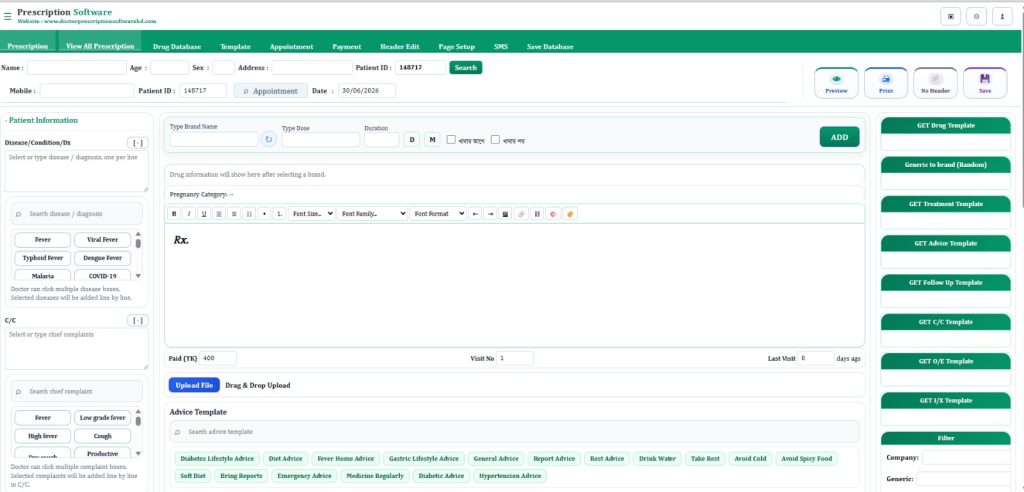Click the GET Advice Template header
The width and height of the screenshot is (1024, 492).
[x=945, y=243]
